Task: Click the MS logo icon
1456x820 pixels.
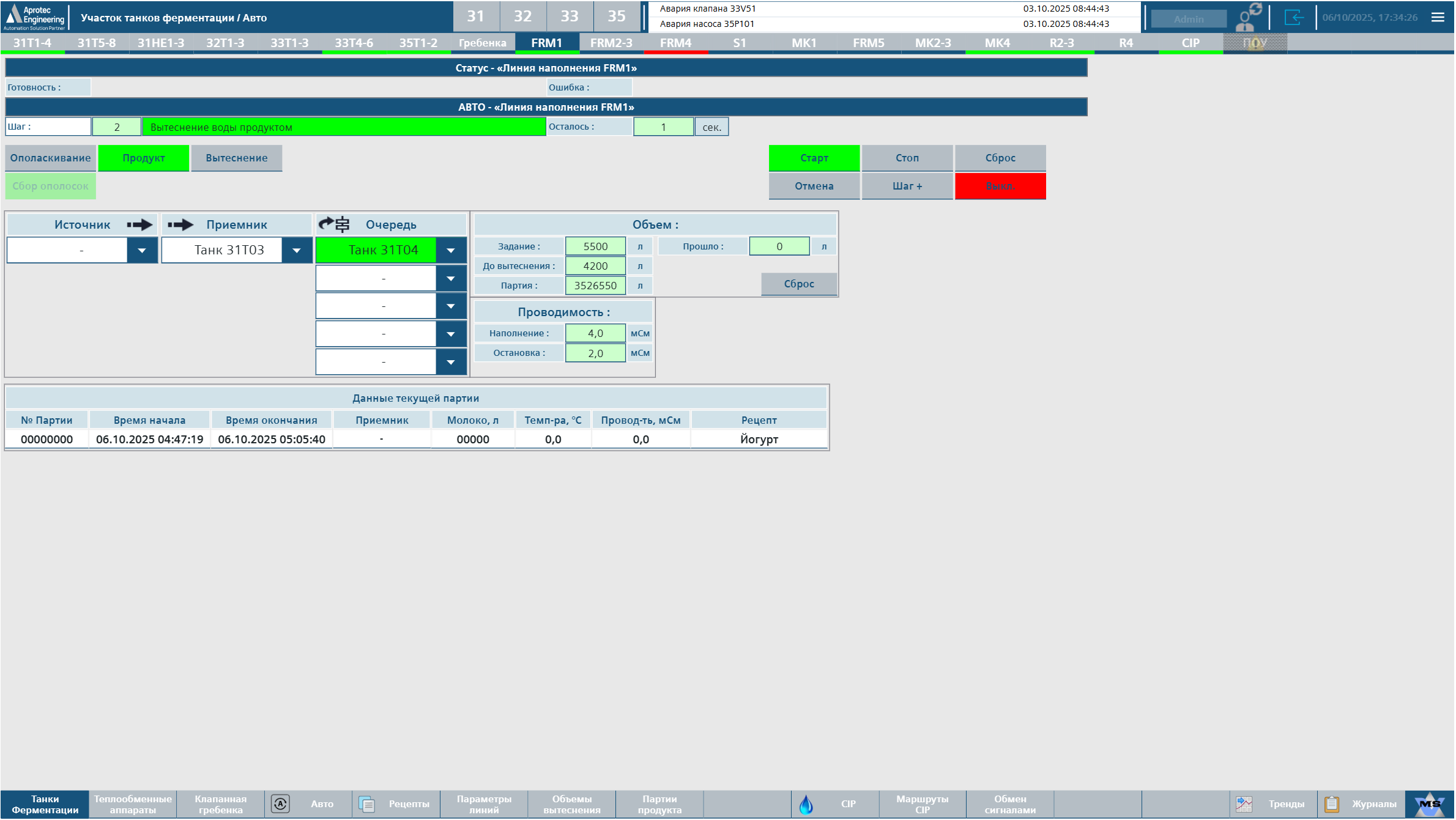Action: 1429,803
